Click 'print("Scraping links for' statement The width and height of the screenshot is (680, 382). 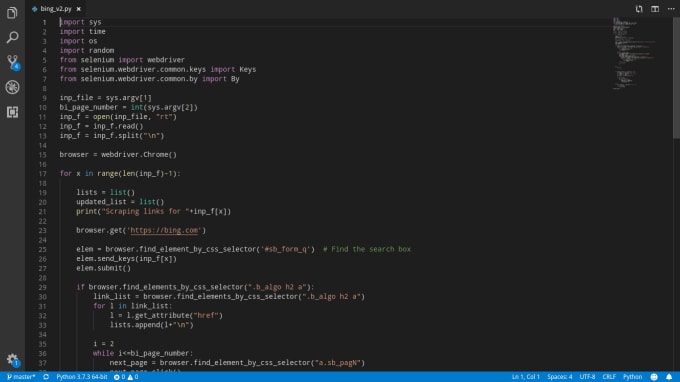(x=154, y=212)
